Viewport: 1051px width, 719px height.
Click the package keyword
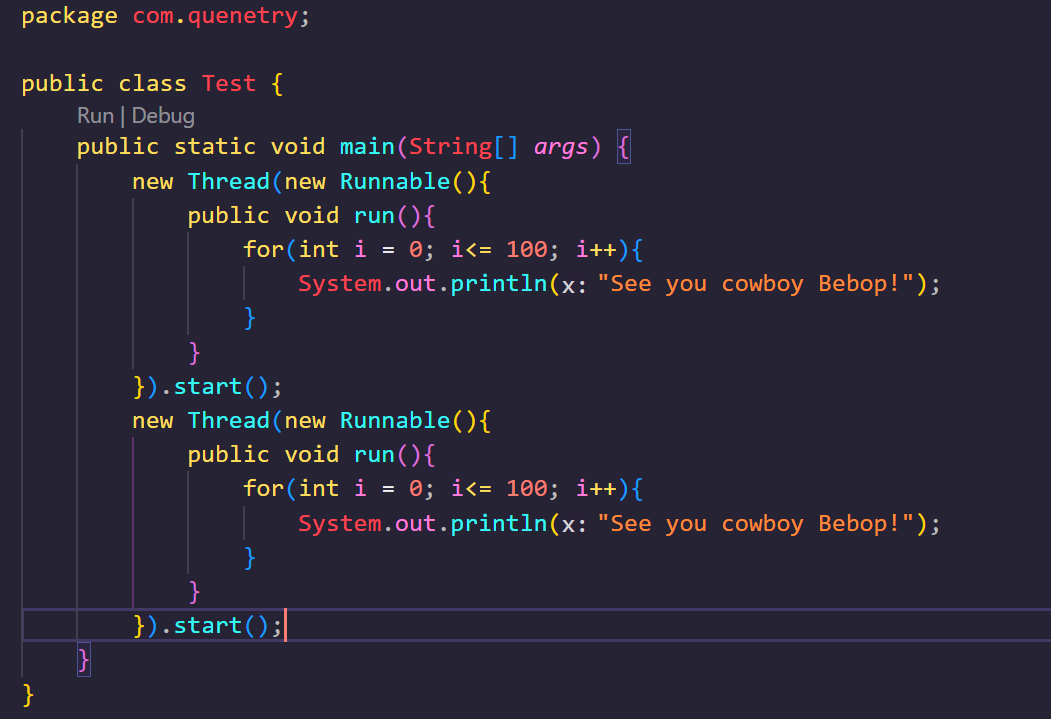pyautogui.click(x=70, y=16)
